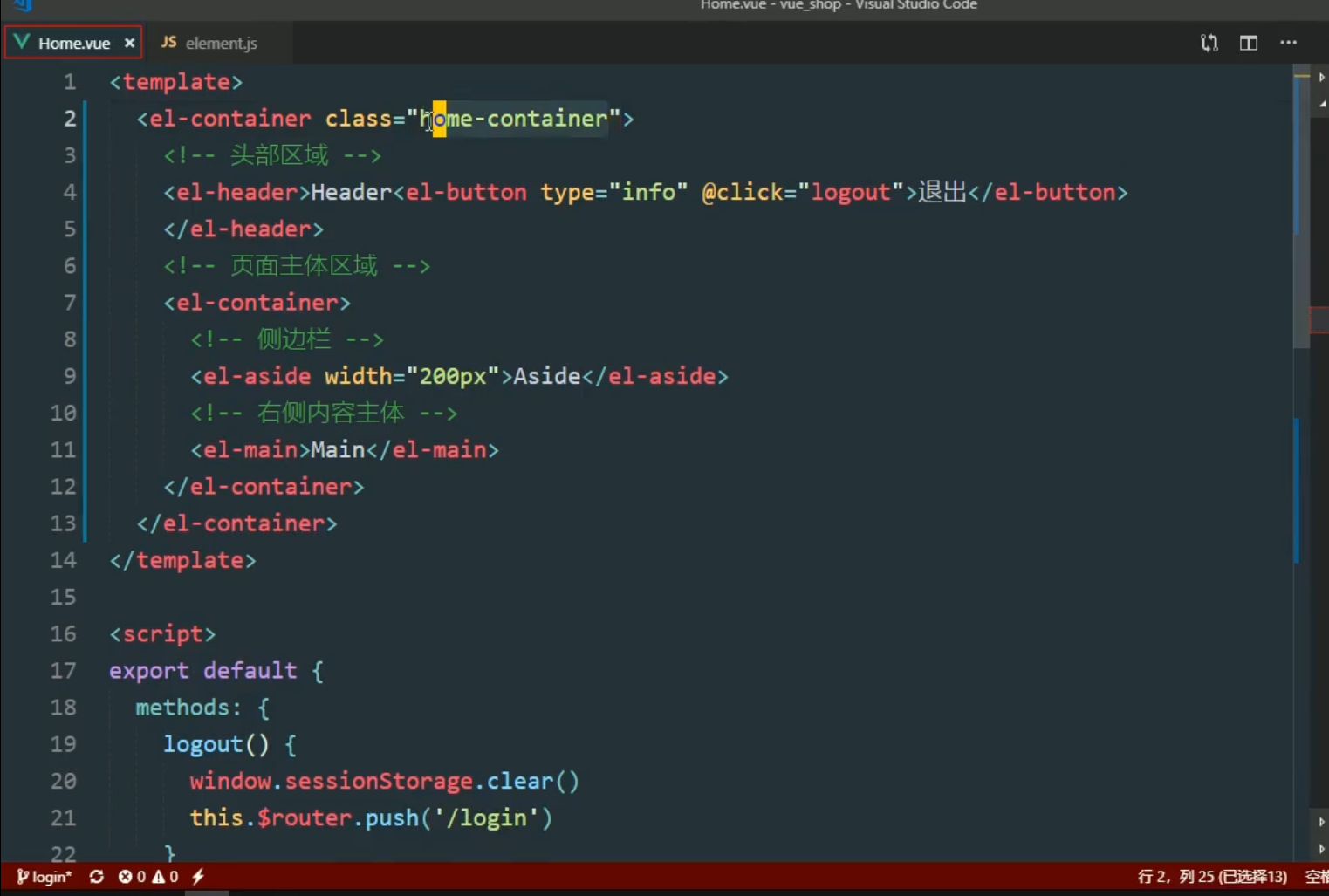Click the <script> tag on line 16
1329x896 pixels.
click(162, 633)
